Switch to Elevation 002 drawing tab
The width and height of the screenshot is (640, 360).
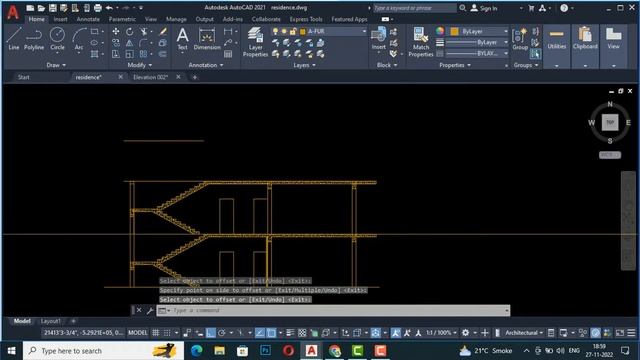[151, 77]
